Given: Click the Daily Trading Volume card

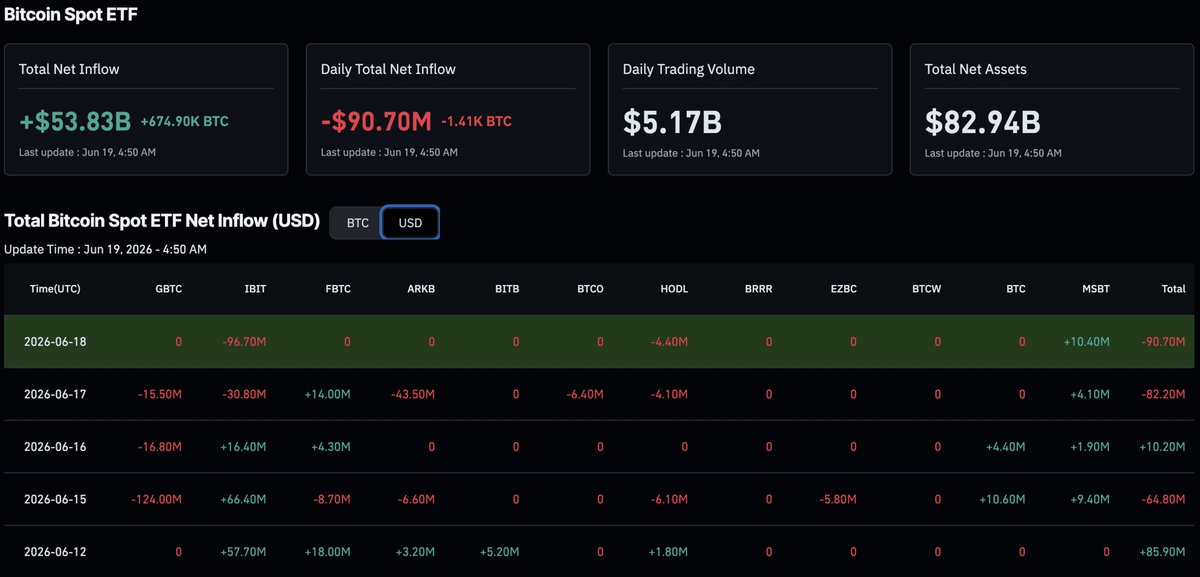Looking at the screenshot, I should pyautogui.click(x=750, y=109).
